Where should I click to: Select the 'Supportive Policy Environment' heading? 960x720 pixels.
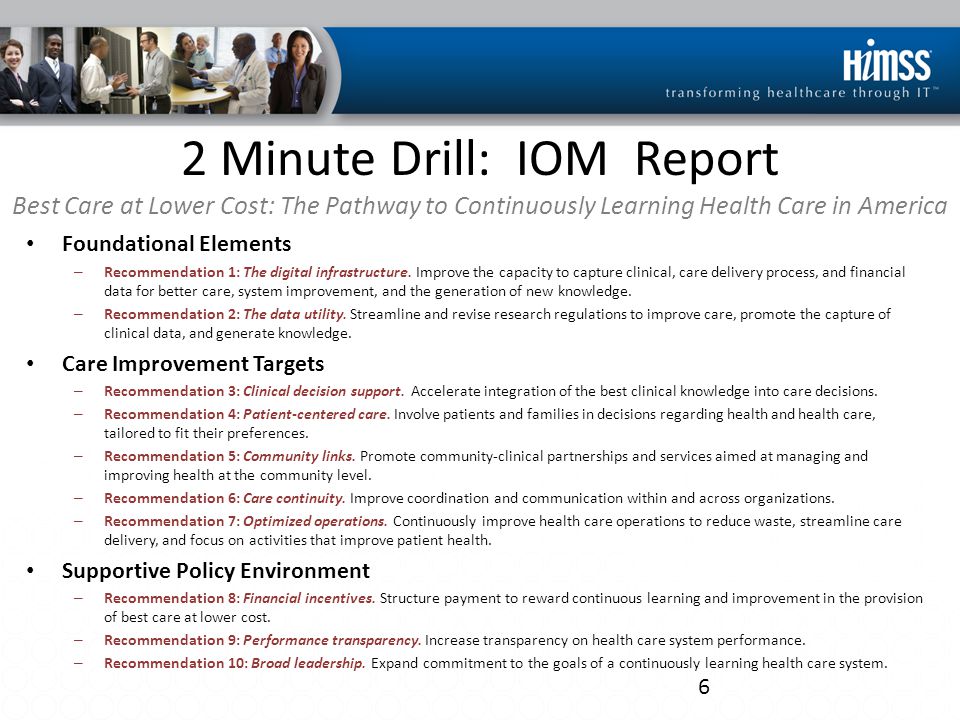216,571
